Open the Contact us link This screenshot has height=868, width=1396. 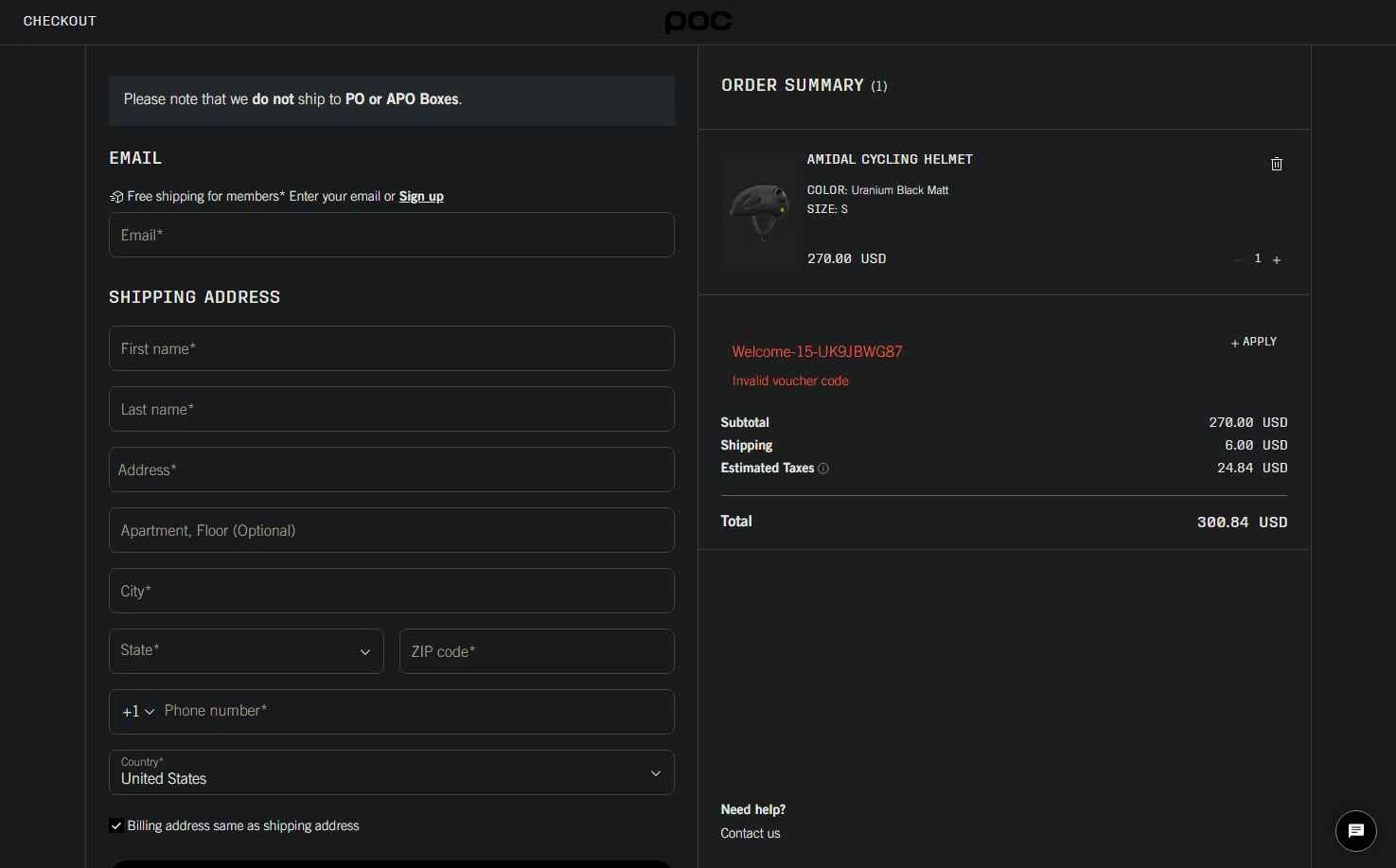pos(751,833)
